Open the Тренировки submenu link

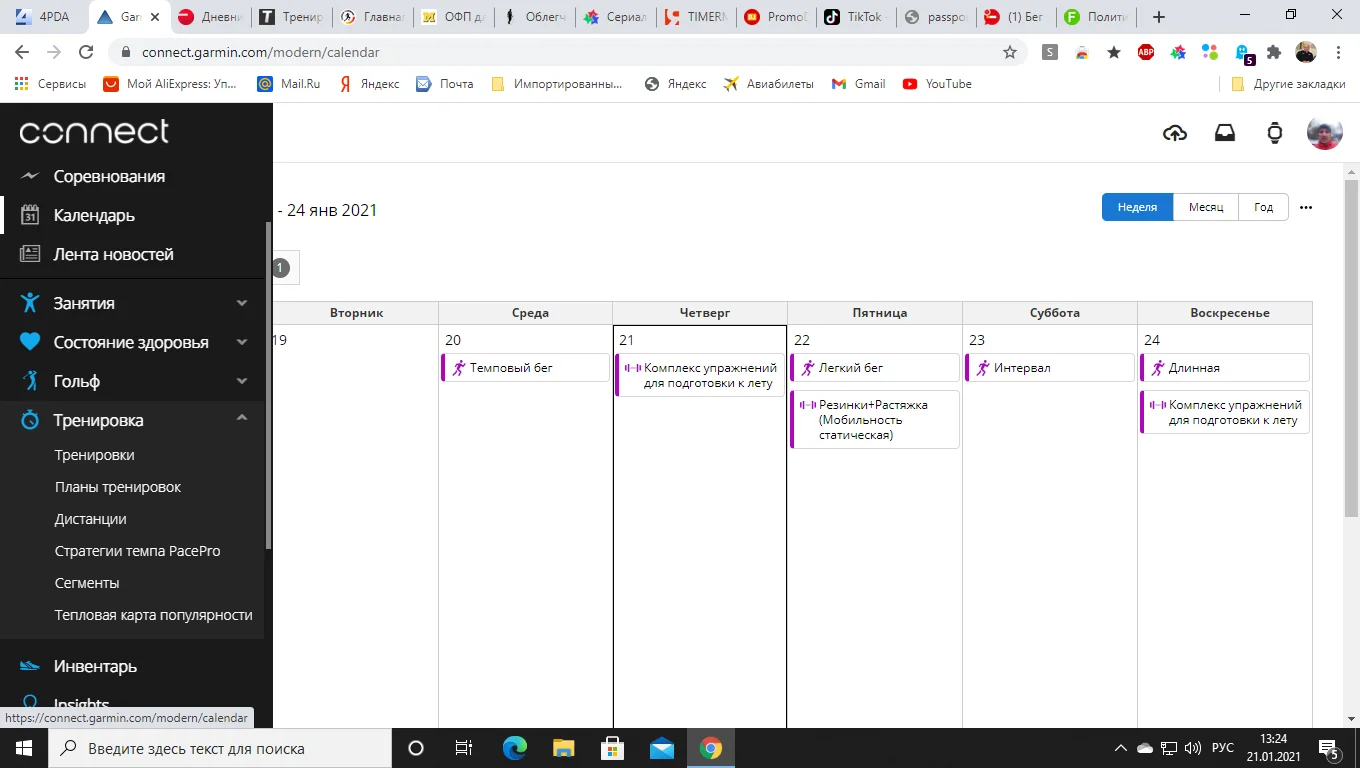coord(95,455)
